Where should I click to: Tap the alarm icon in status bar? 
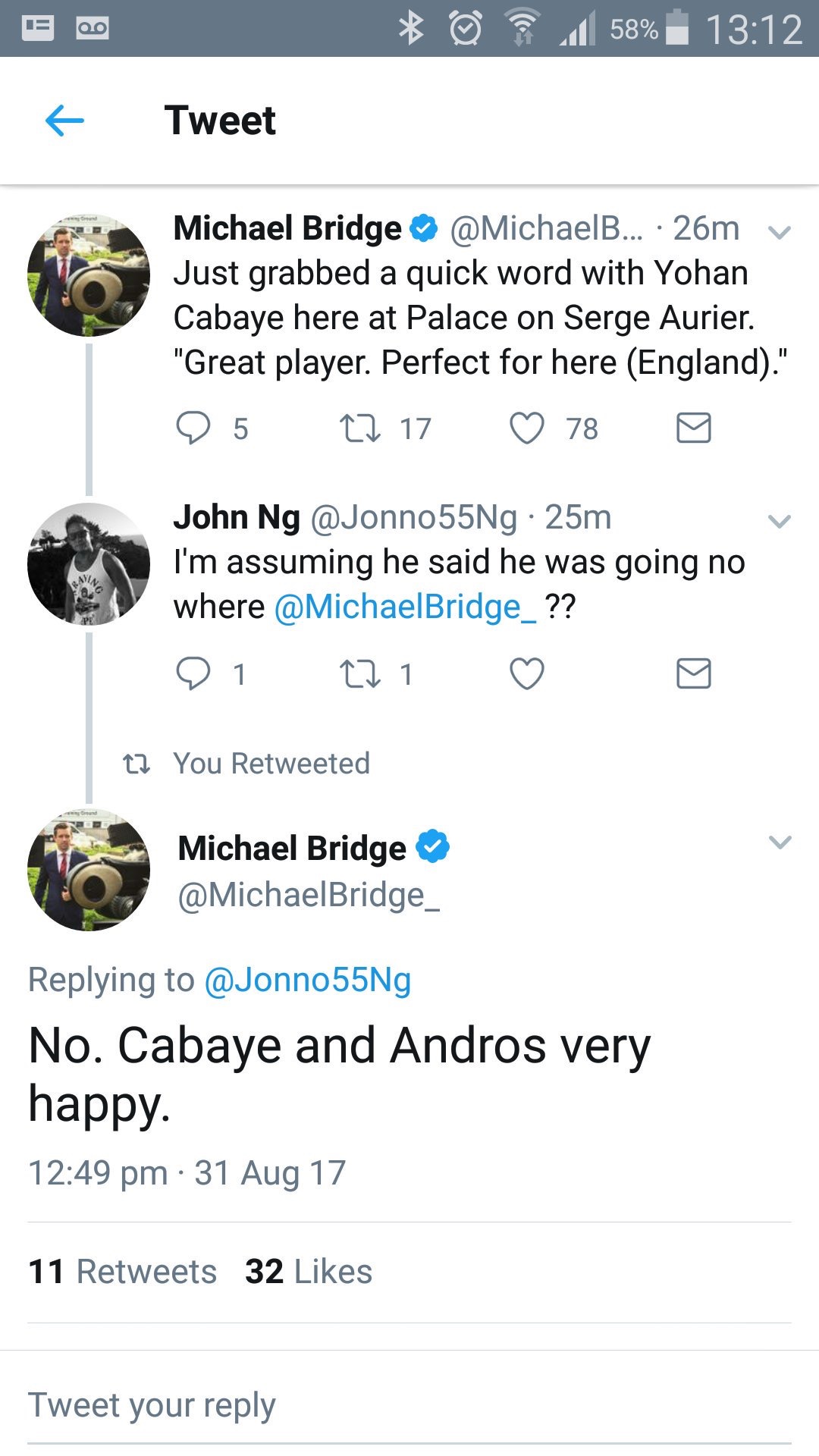(465, 29)
